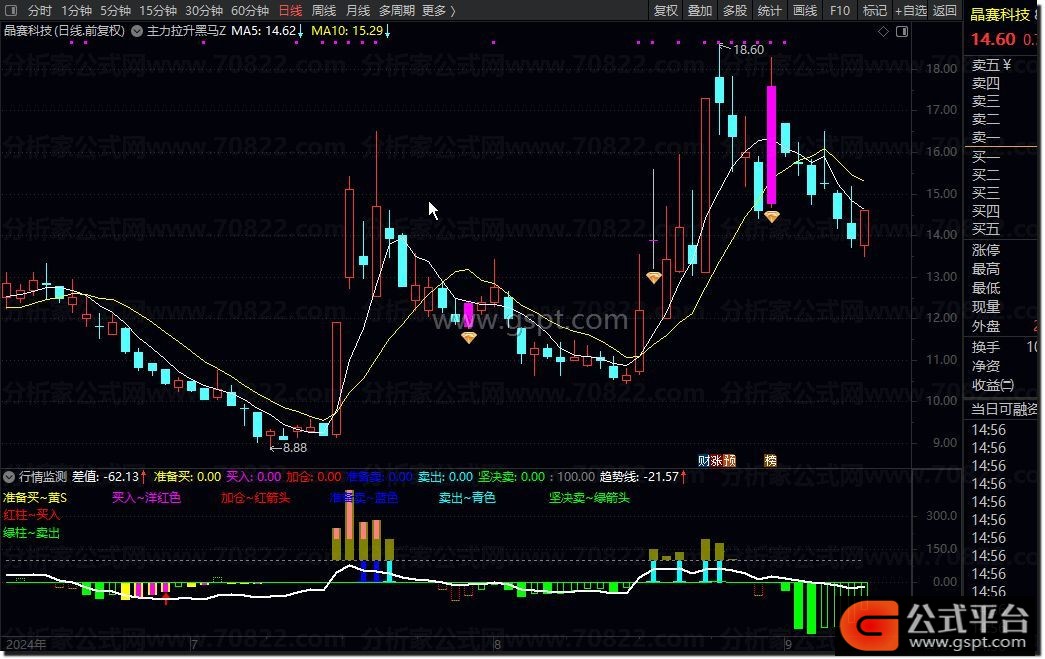Screen dimensions: 1045x659
Task: Click the 买入~洋红色 legend text
Action: click(146, 498)
